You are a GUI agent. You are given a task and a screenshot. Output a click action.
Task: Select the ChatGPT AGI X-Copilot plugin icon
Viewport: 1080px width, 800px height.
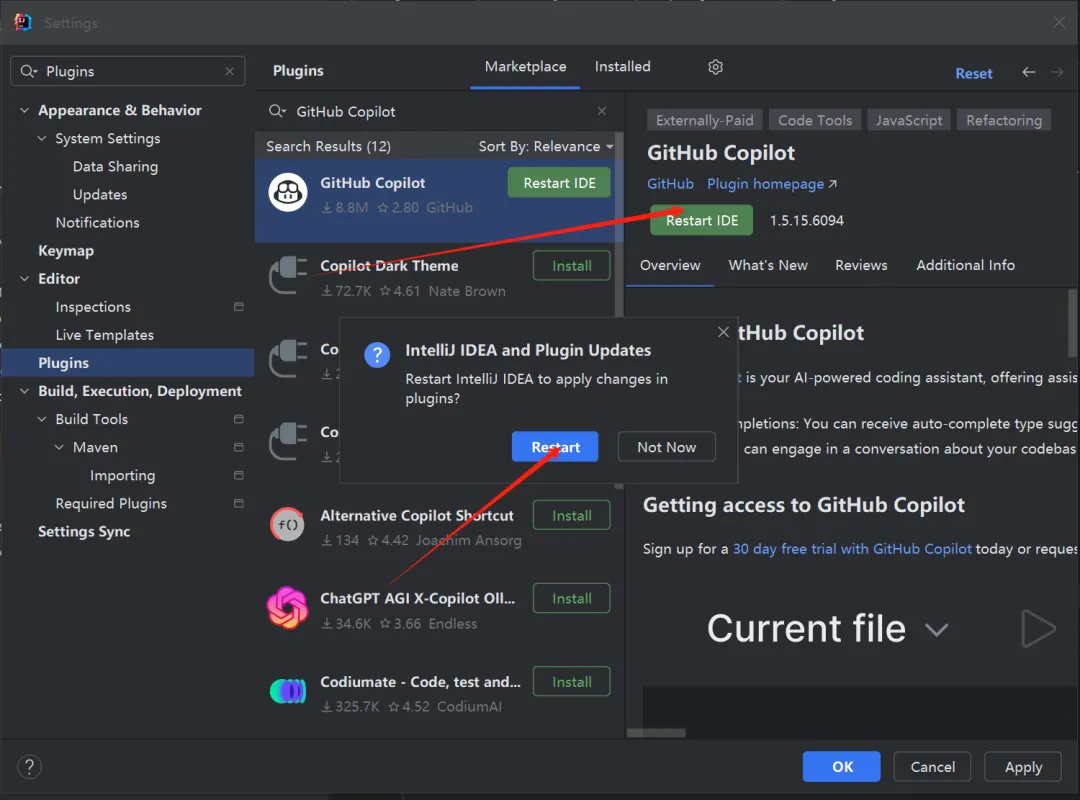click(288, 607)
